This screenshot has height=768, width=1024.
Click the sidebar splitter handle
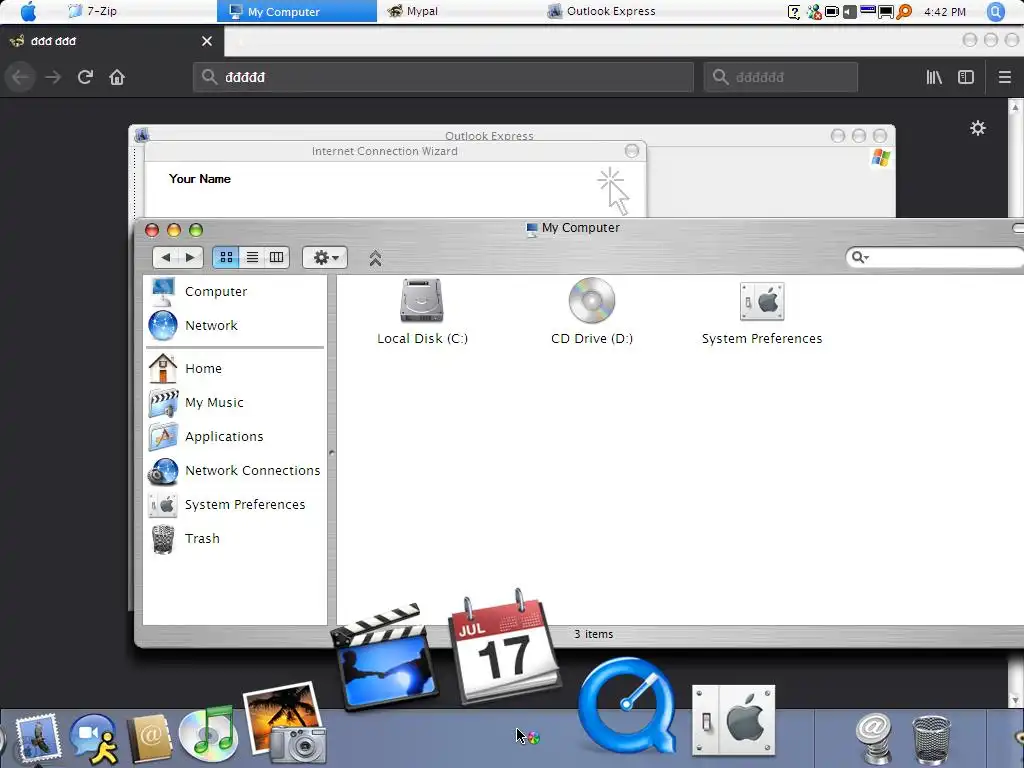click(x=332, y=452)
